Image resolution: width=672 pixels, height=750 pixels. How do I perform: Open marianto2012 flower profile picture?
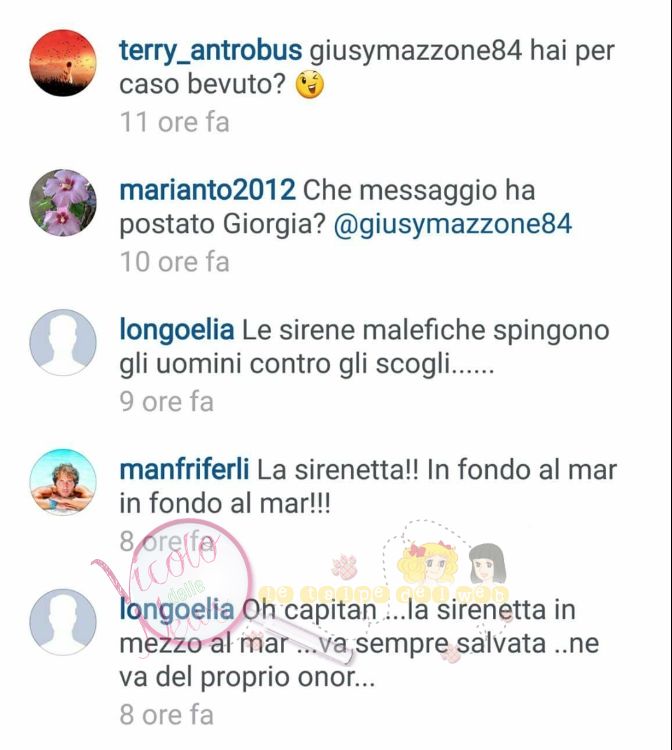tap(63, 202)
